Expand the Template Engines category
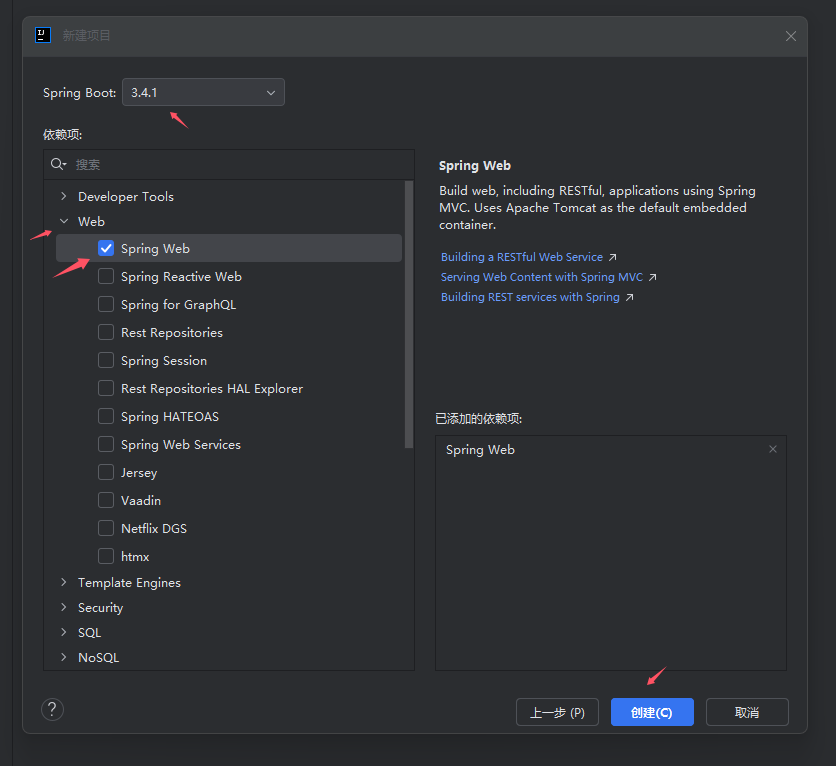The image size is (836, 766). pyautogui.click(x=64, y=582)
